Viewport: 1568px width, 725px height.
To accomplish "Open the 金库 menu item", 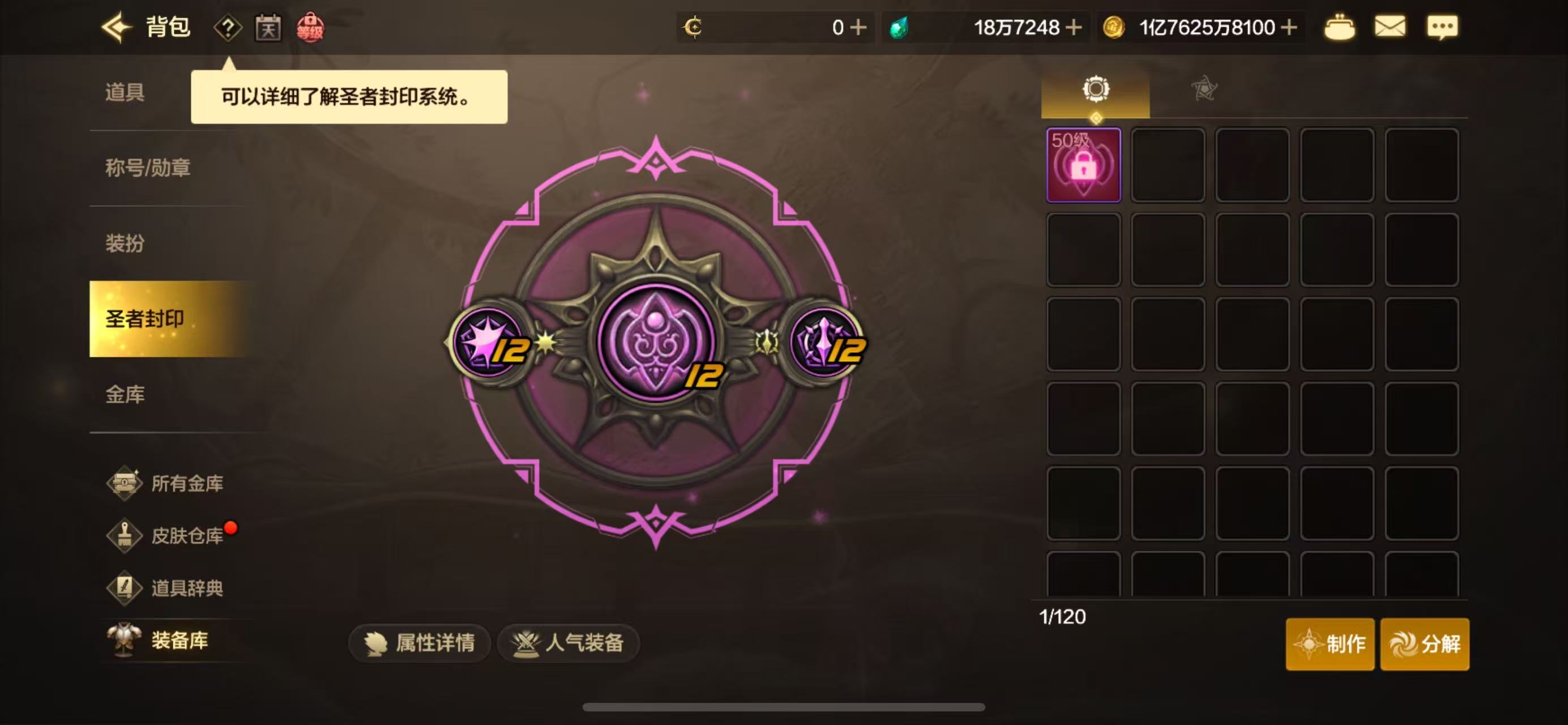I will tap(125, 394).
